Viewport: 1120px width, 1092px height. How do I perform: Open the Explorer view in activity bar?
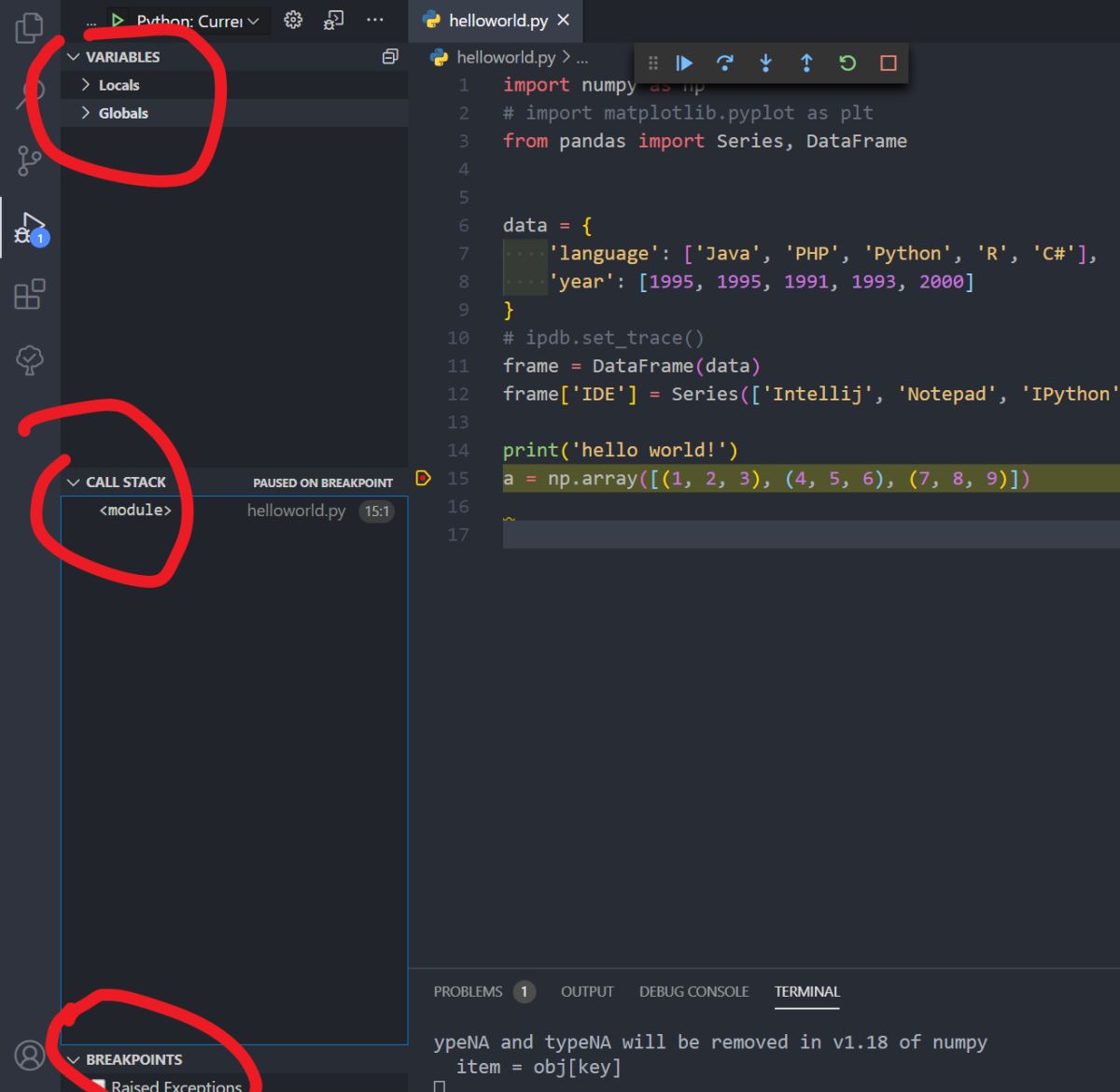pos(30,27)
